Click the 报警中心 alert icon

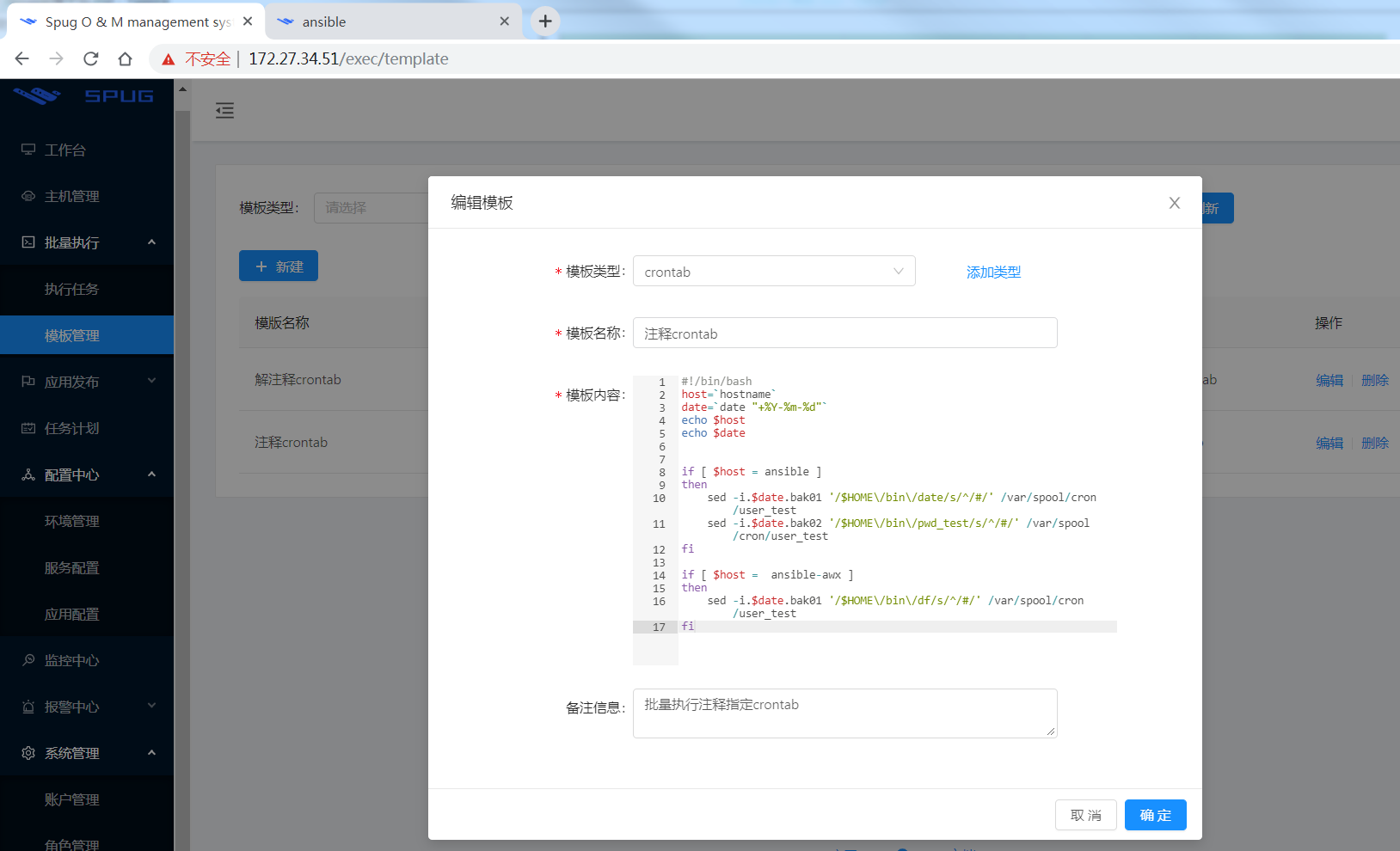click(x=28, y=707)
